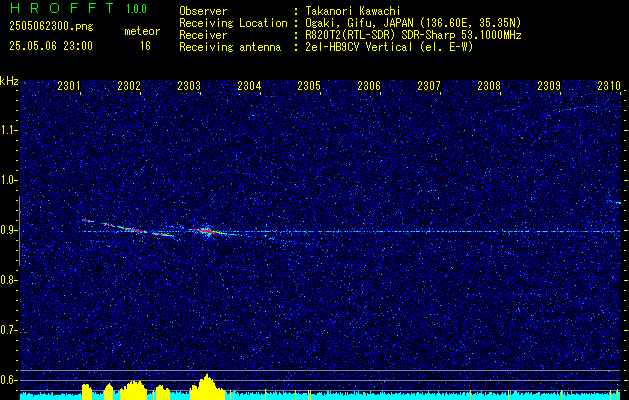Click the Receiving Location label

233,23
